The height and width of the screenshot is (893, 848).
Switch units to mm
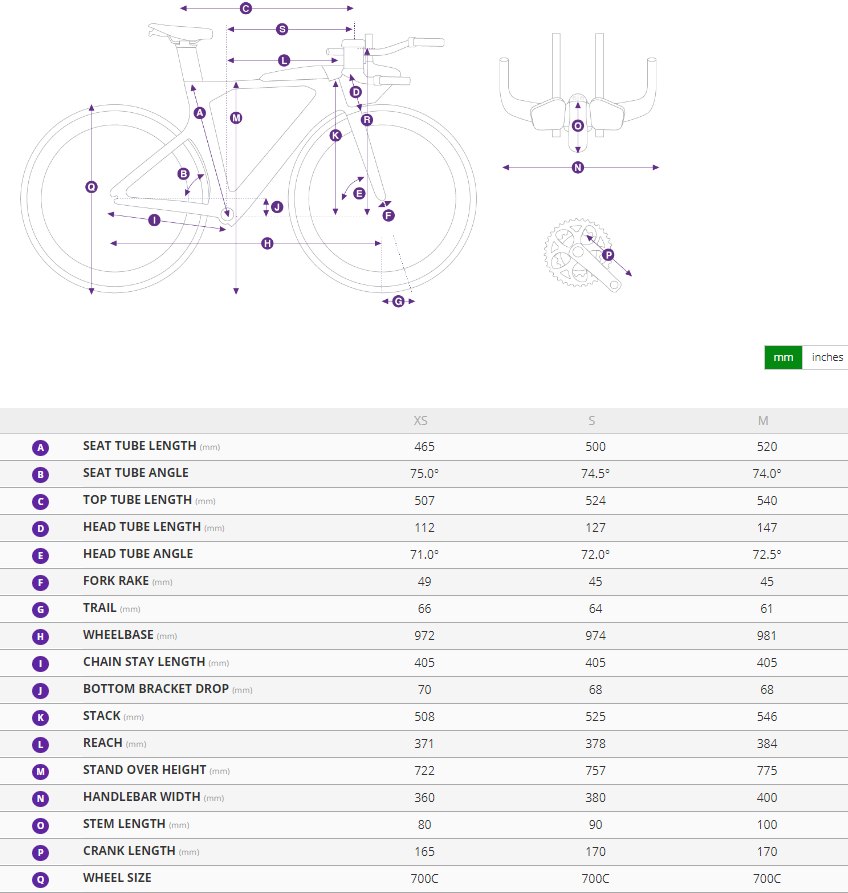coord(783,357)
